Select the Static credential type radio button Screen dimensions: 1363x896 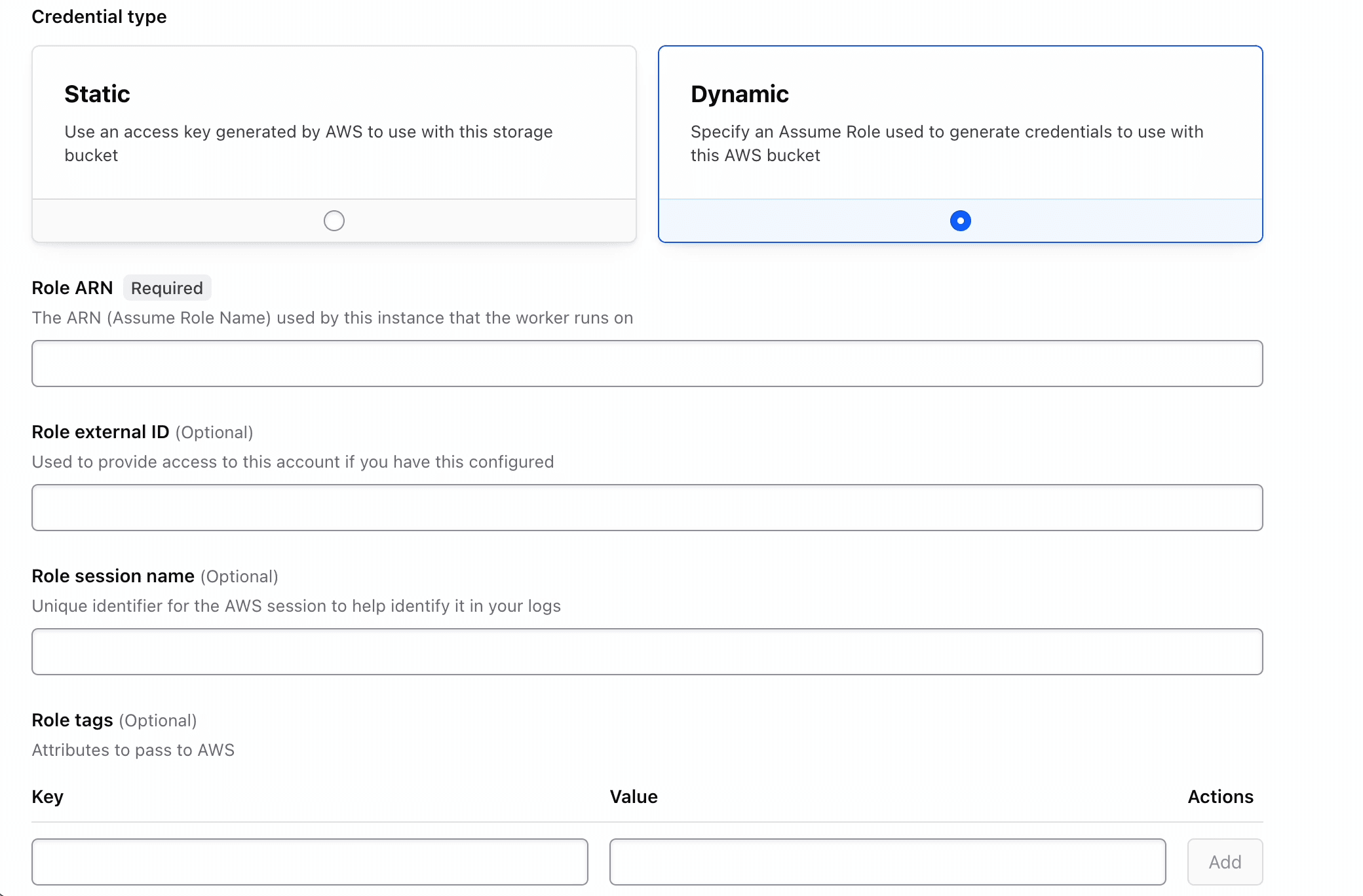[334, 221]
